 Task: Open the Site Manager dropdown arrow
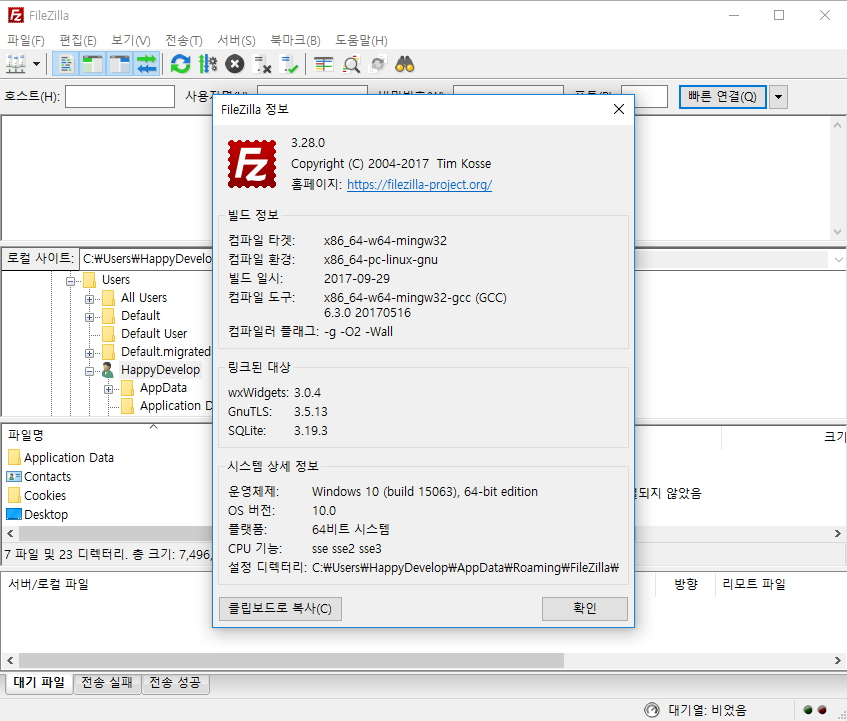36,64
